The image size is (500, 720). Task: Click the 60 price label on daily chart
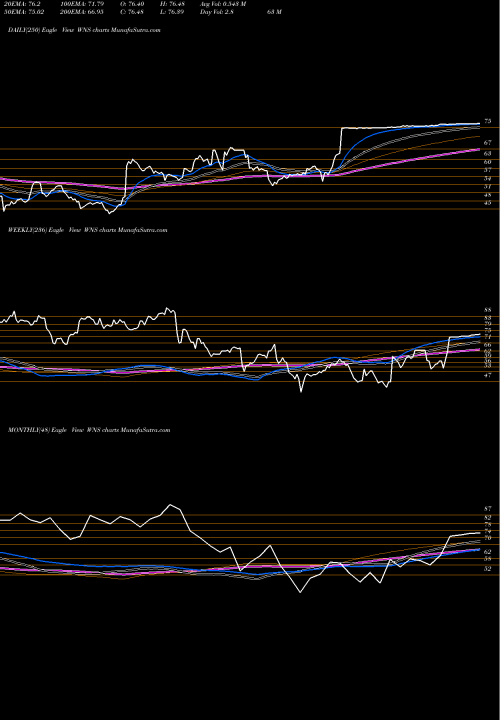[x=488, y=162]
